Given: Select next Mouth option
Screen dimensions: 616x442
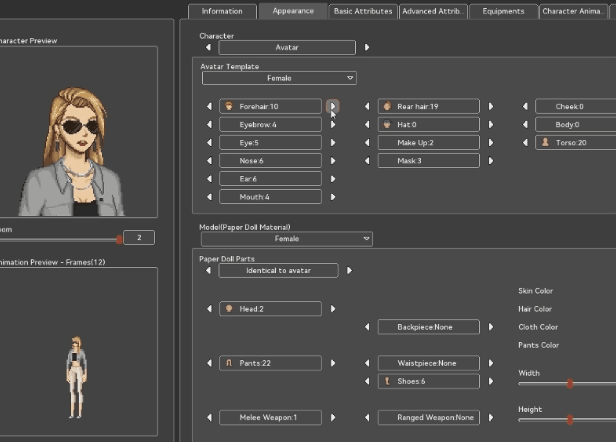Looking at the screenshot, I should 333,197.
